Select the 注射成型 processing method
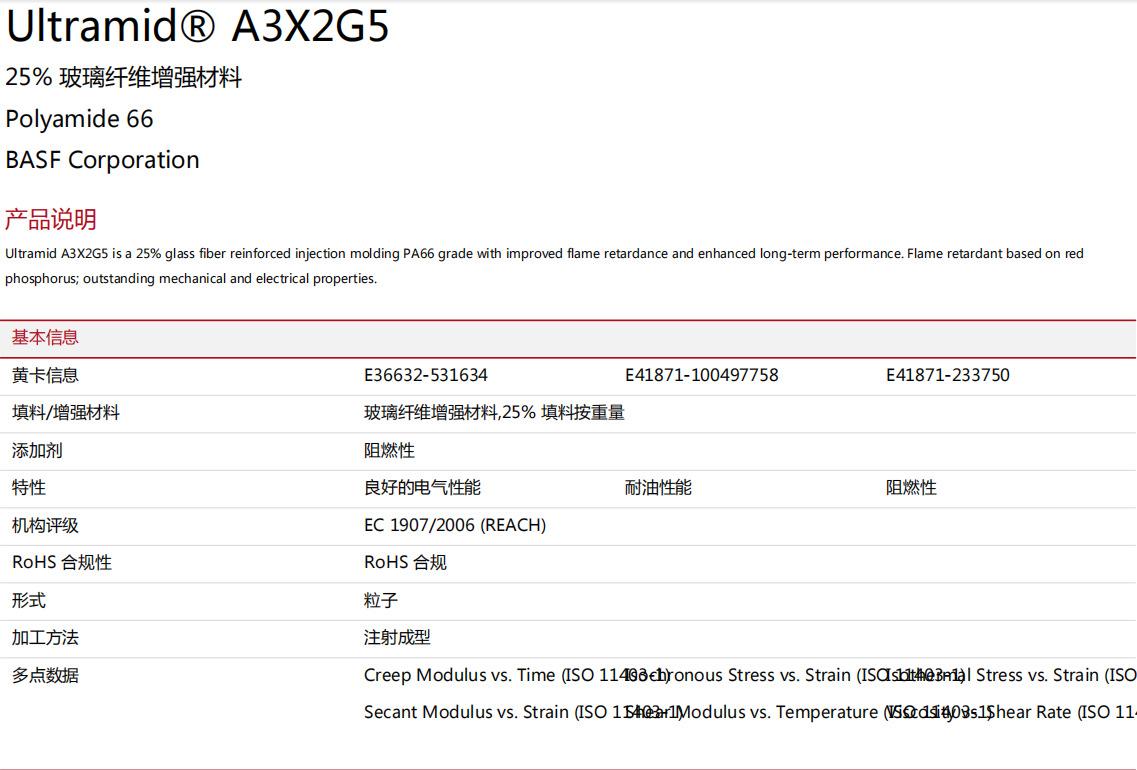This screenshot has height=770, width=1137. pyautogui.click(x=397, y=637)
